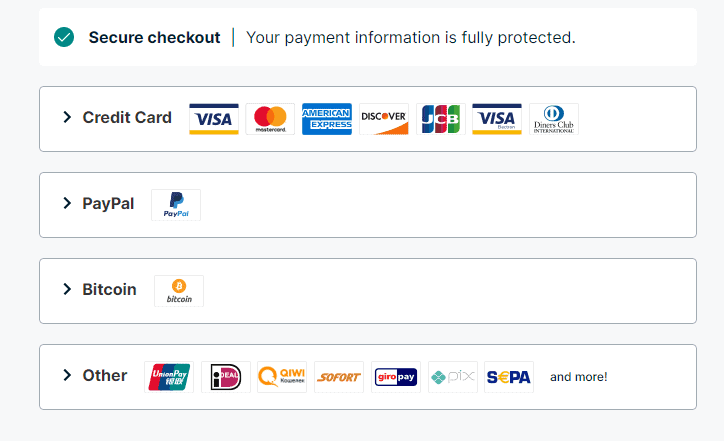Click the Sofort payment icon
Viewport: 724px width, 441px height.
coord(339,377)
